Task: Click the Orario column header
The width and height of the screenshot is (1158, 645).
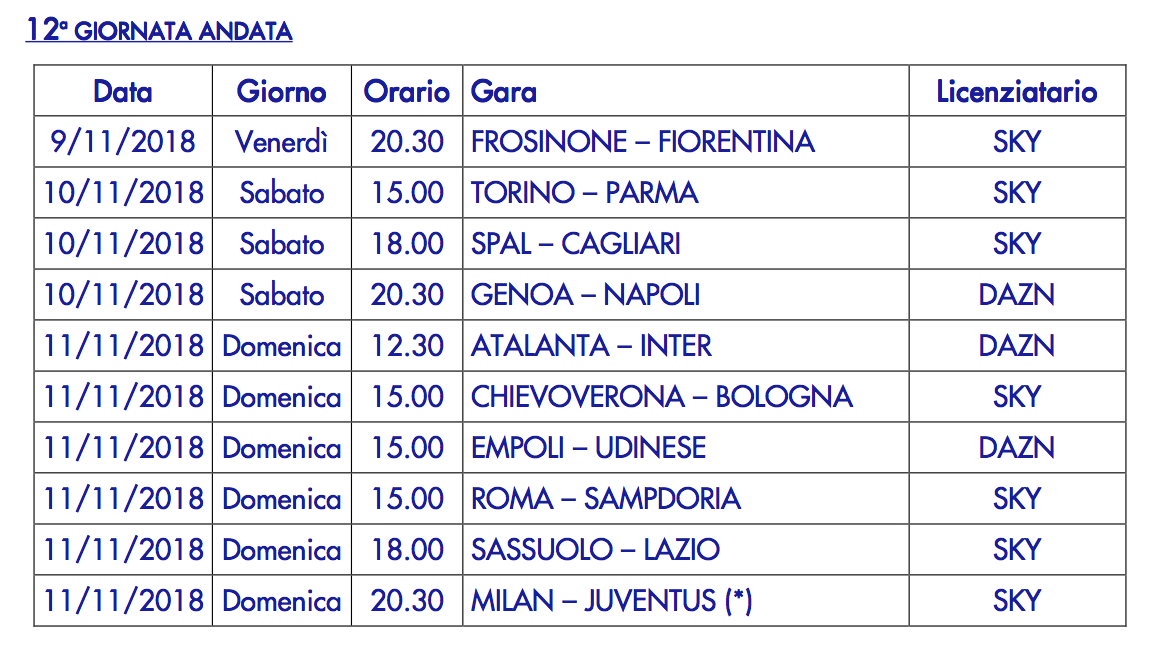Action: click(x=406, y=92)
